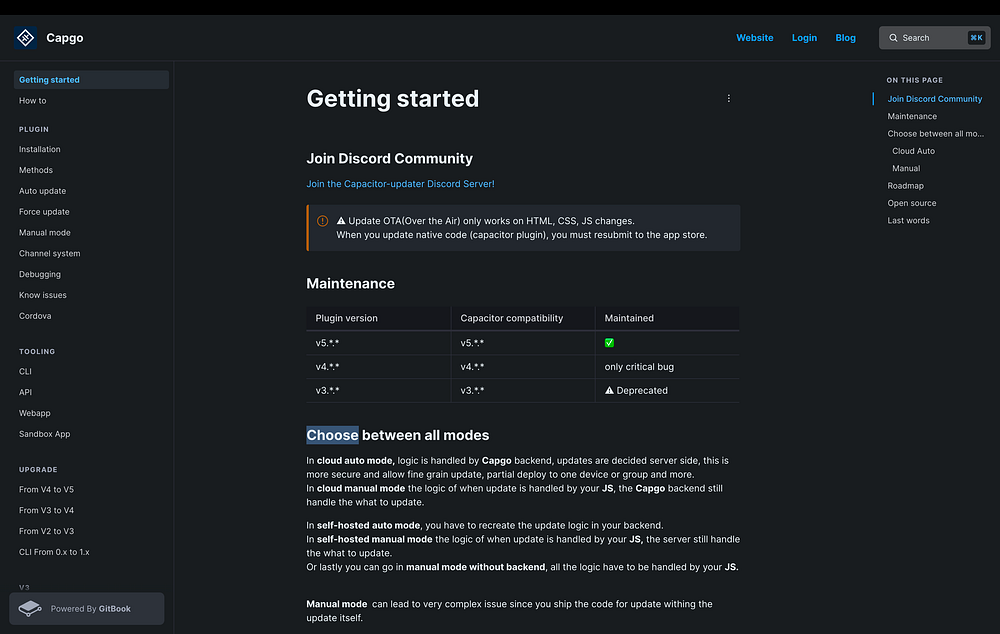
Task: Open Auto update page in sidebar
Action: (43, 191)
